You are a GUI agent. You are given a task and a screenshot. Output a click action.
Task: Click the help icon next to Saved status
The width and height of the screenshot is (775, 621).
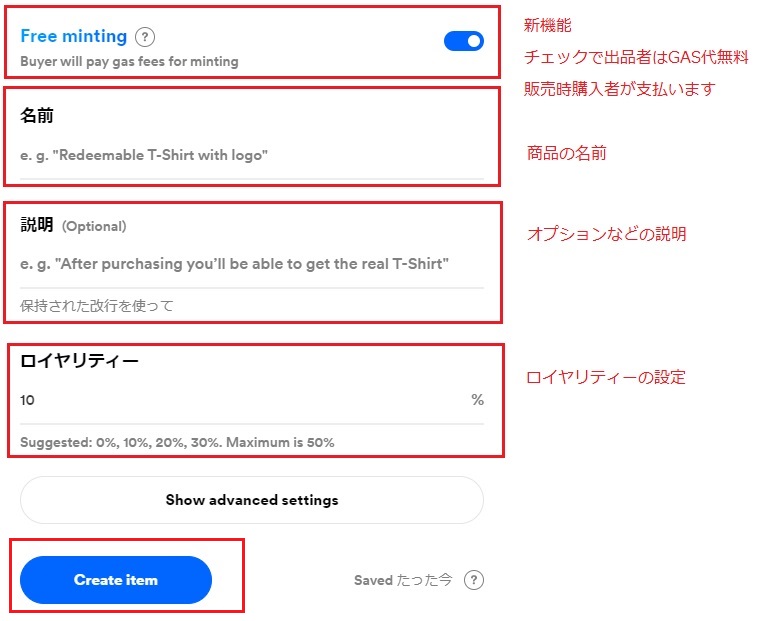pos(474,579)
